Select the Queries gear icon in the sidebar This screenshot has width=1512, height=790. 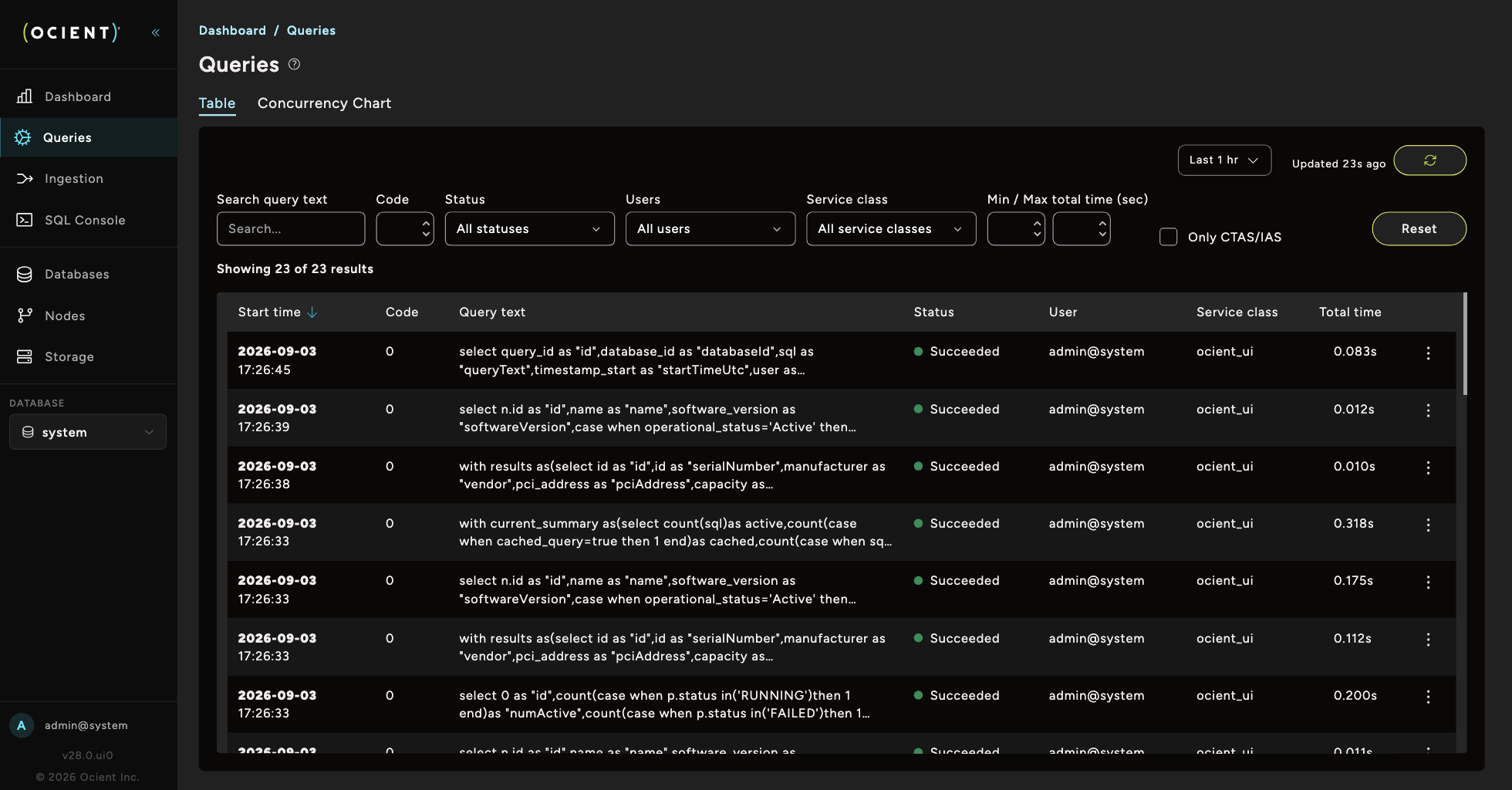23,137
